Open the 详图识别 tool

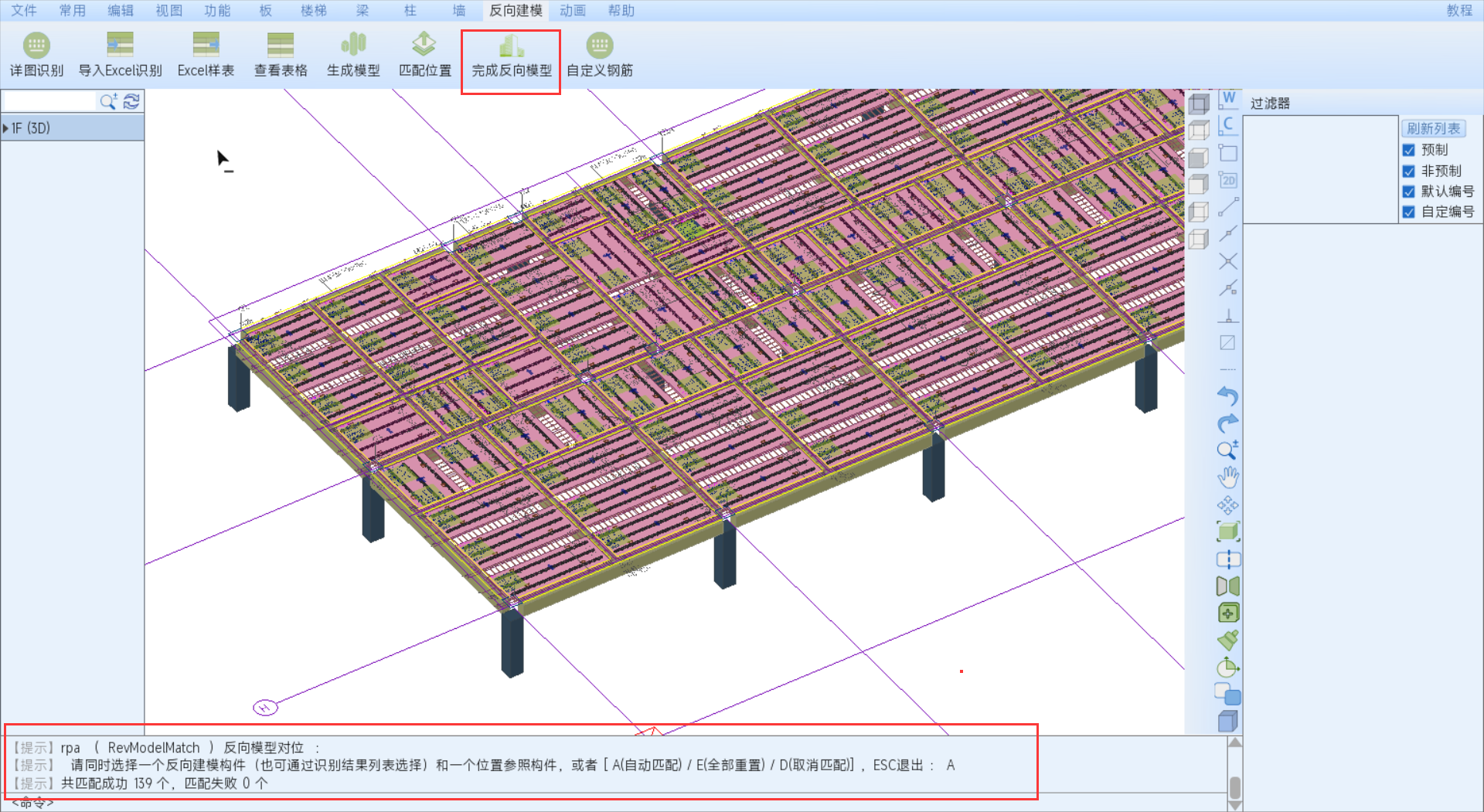[36, 46]
